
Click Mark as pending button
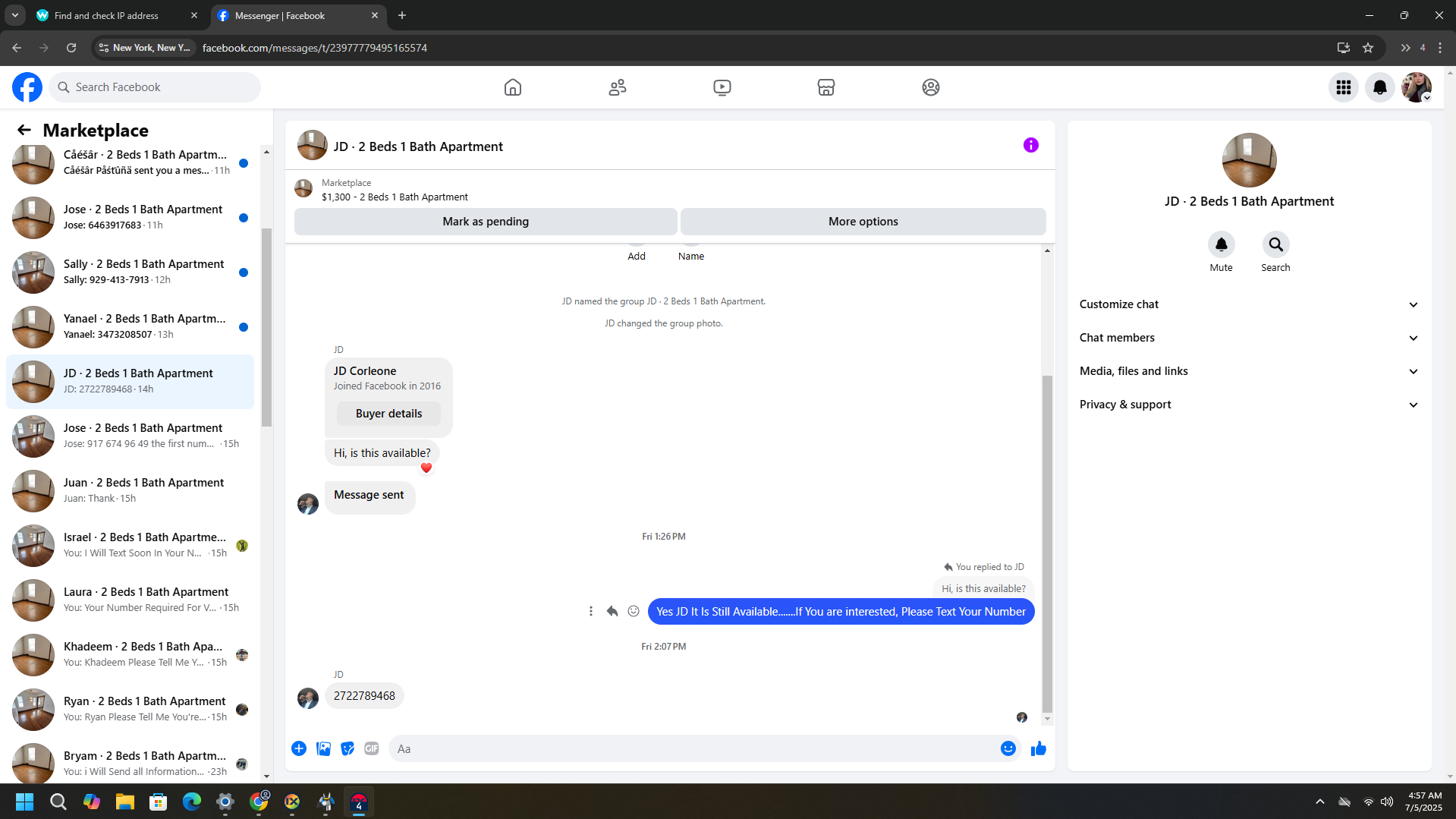(x=486, y=222)
